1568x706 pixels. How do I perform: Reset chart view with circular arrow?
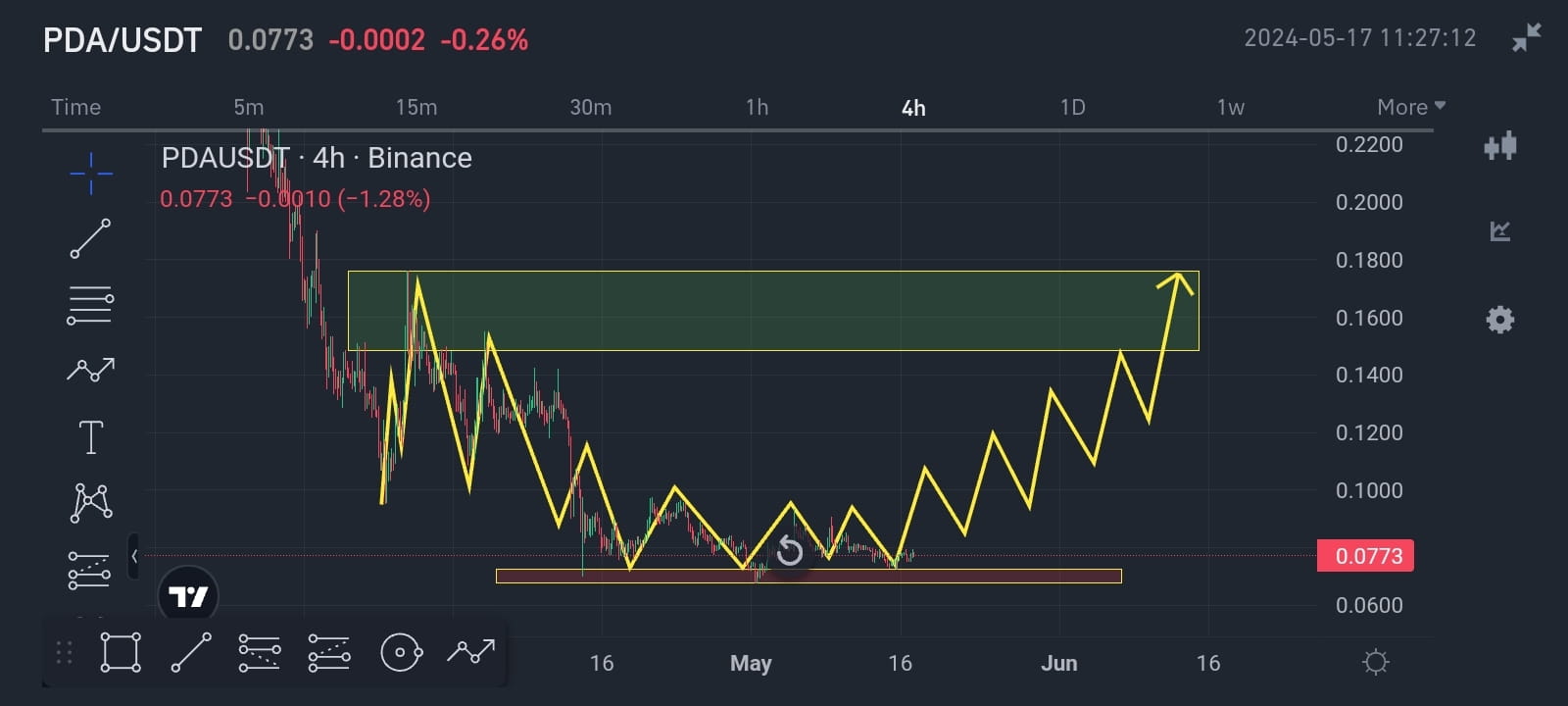790,552
